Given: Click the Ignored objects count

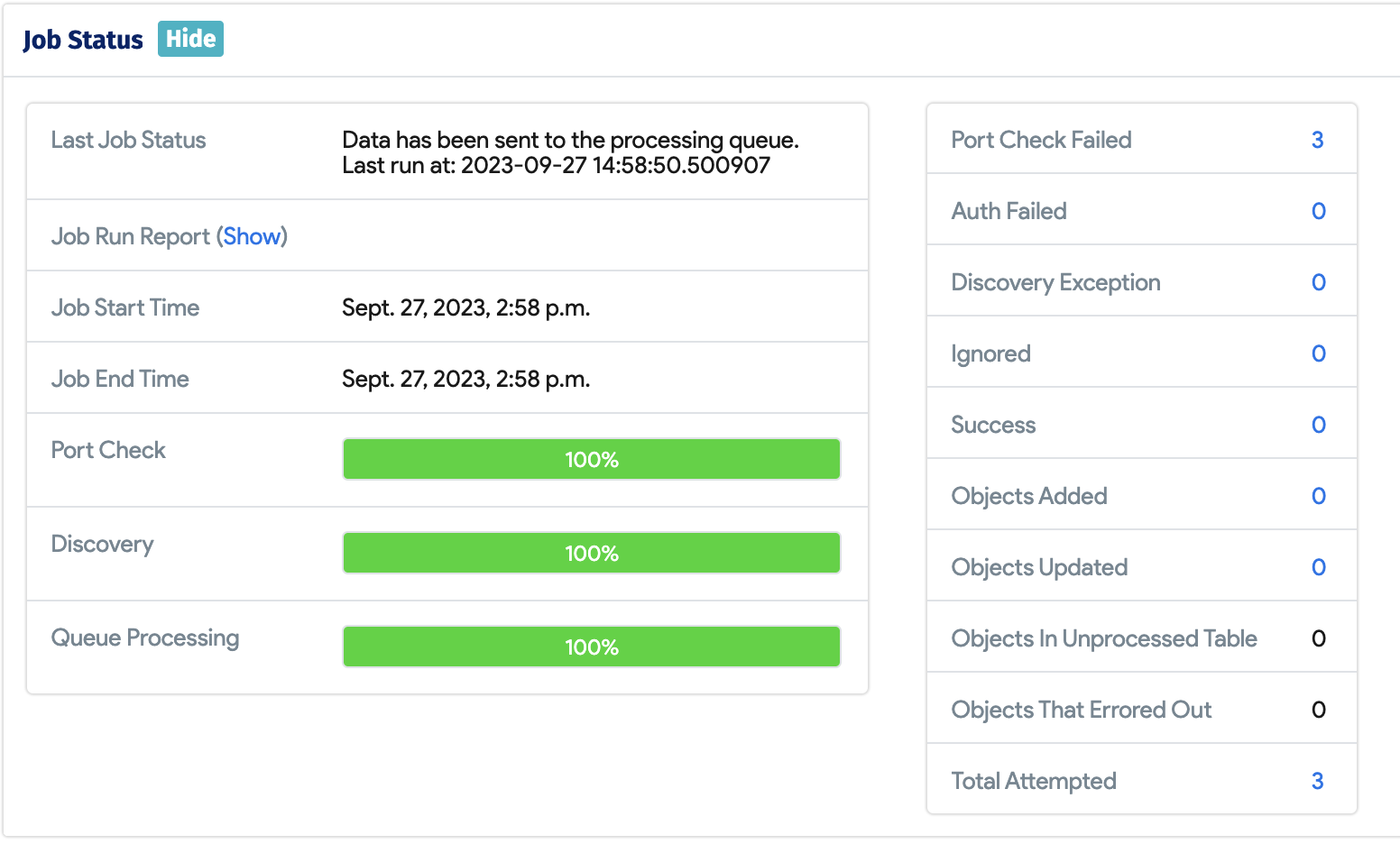Looking at the screenshot, I should 1318,353.
